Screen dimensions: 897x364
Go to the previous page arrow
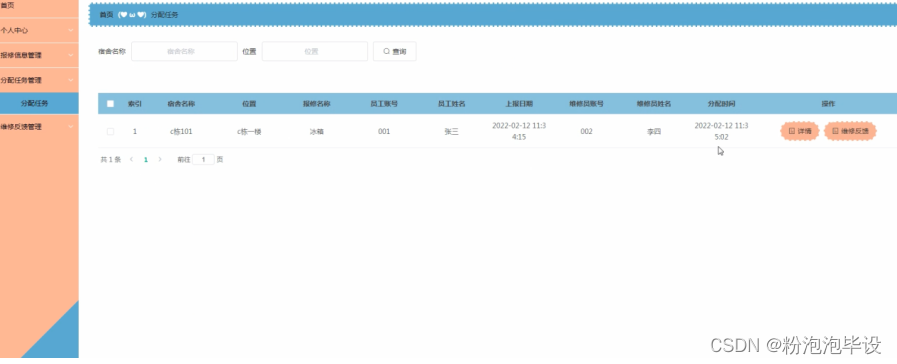131,160
